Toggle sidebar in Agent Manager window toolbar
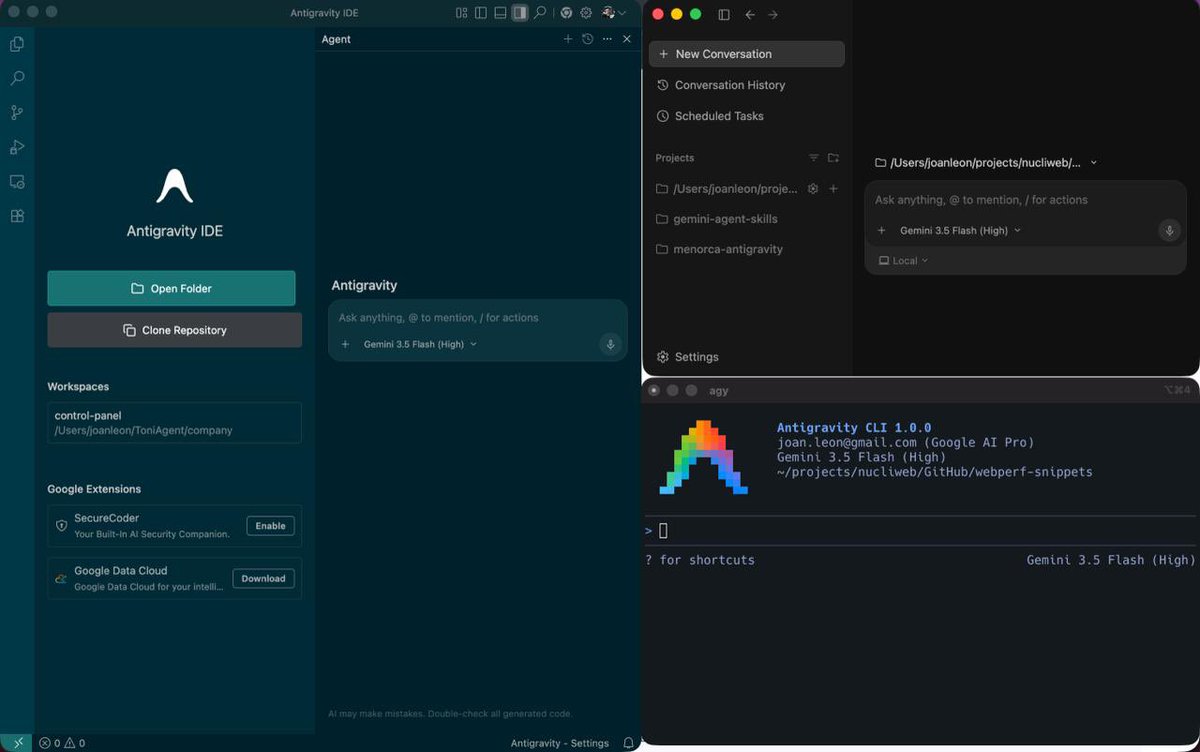This screenshot has width=1200, height=752. pos(724,14)
